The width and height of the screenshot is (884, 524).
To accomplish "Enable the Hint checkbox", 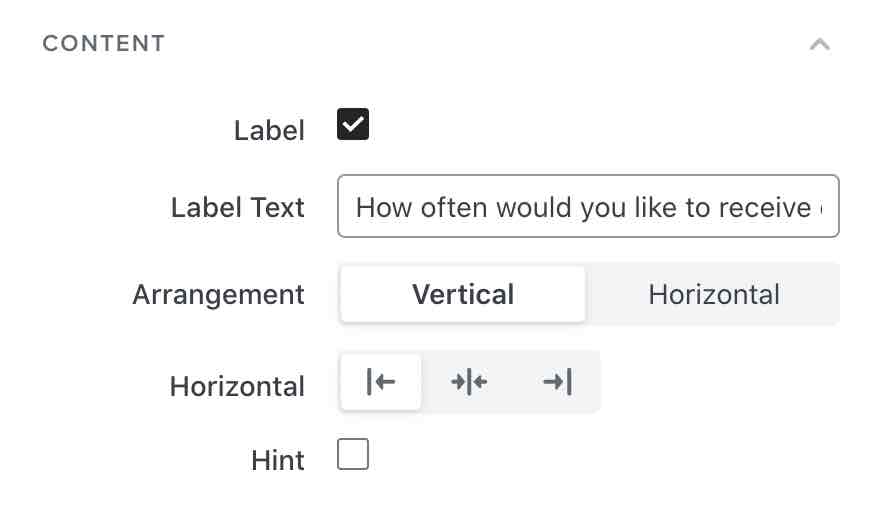I will coord(353,456).
